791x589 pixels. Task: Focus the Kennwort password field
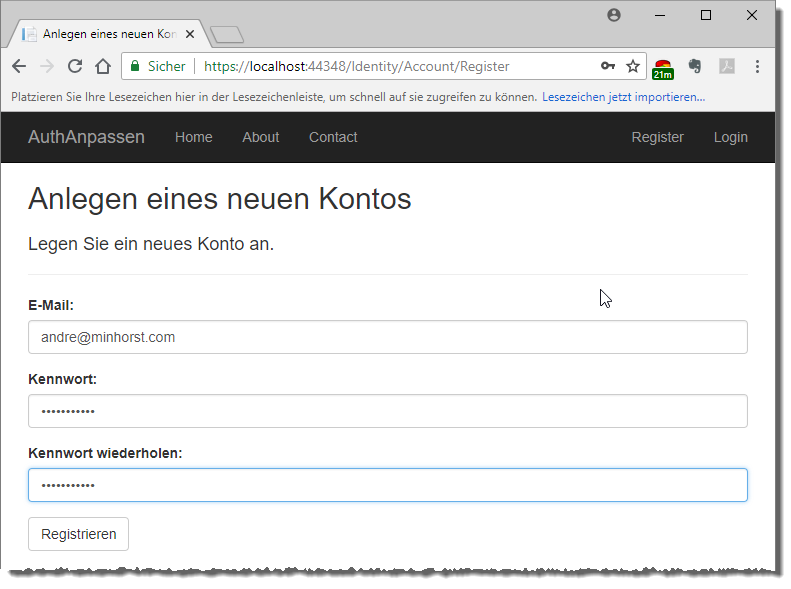click(x=388, y=411)
